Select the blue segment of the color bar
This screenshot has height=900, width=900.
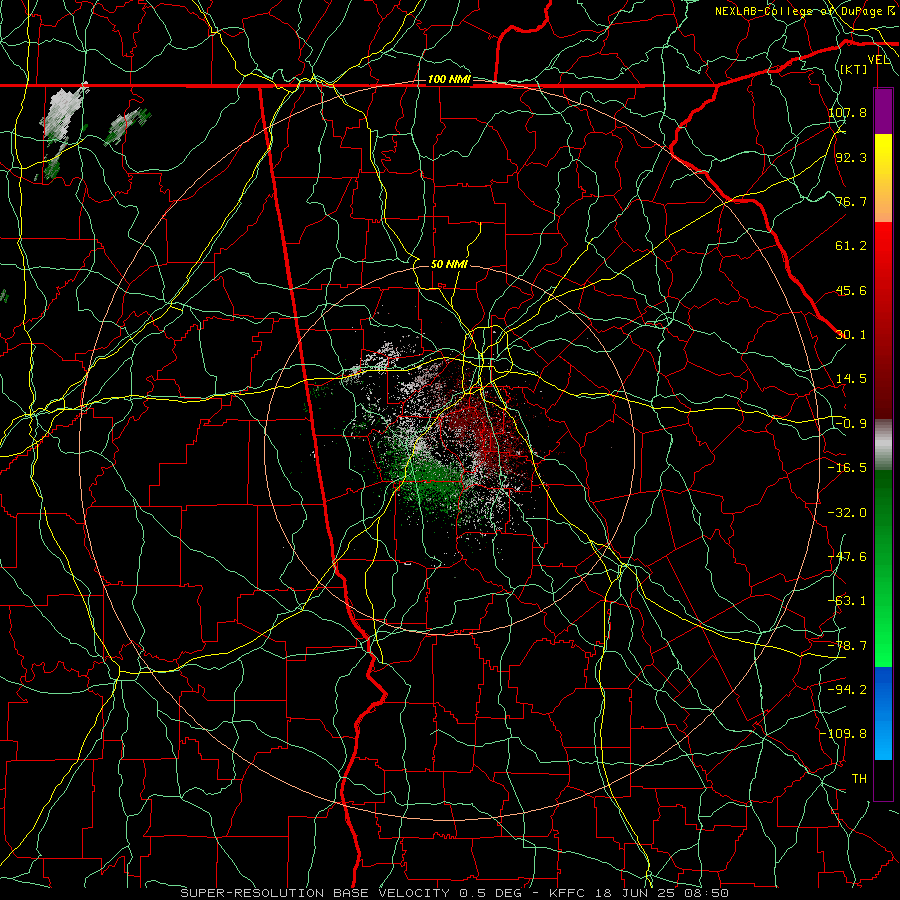click(883, 713)
